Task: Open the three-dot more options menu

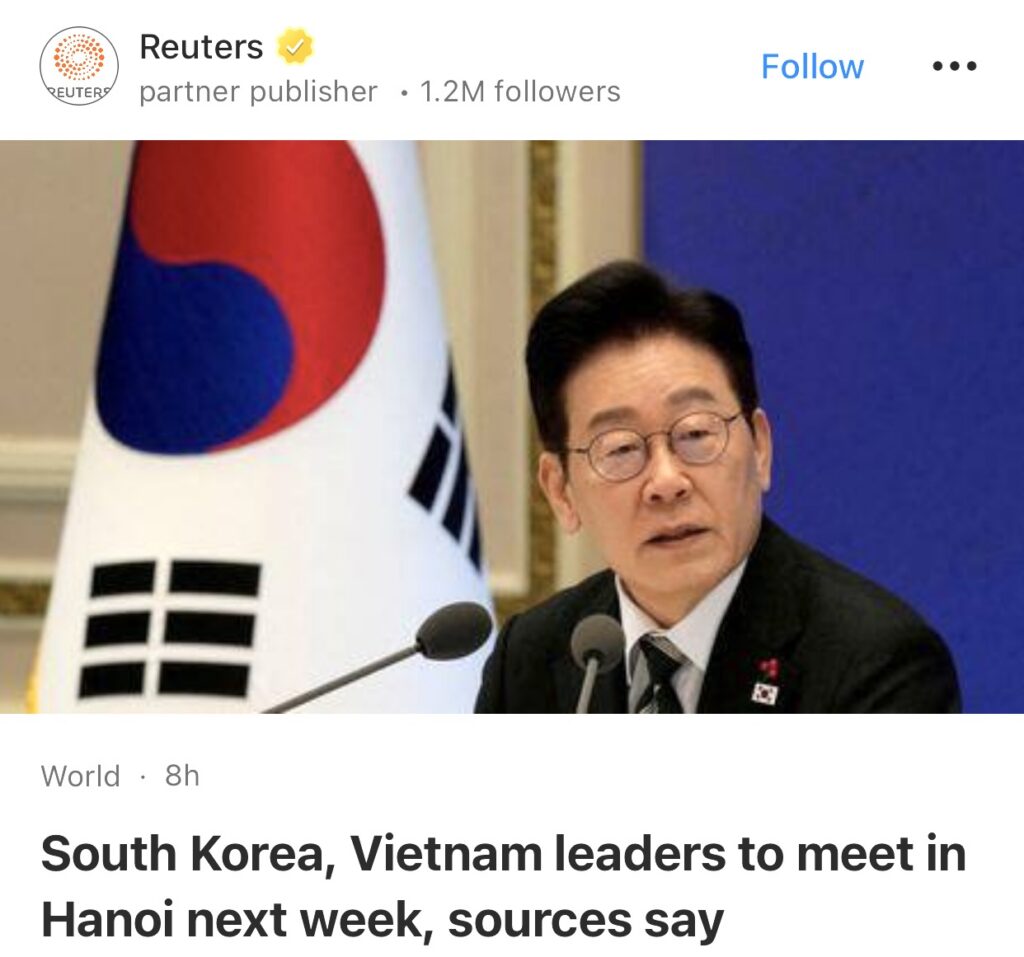Action: pyautogui.click(x=955, y=66)
